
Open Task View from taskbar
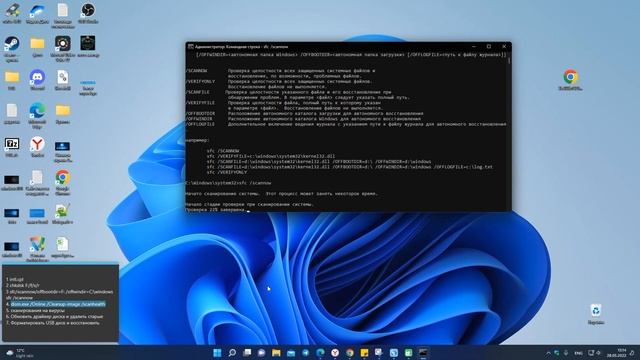[x=247, y=353]
